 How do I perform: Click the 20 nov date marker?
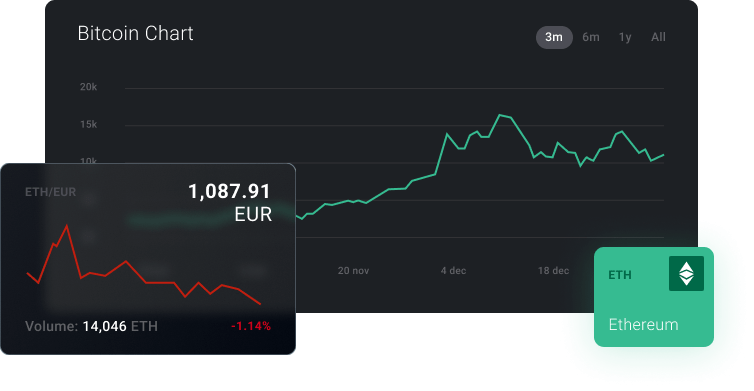pyautogui.click(x=353, y=271)
